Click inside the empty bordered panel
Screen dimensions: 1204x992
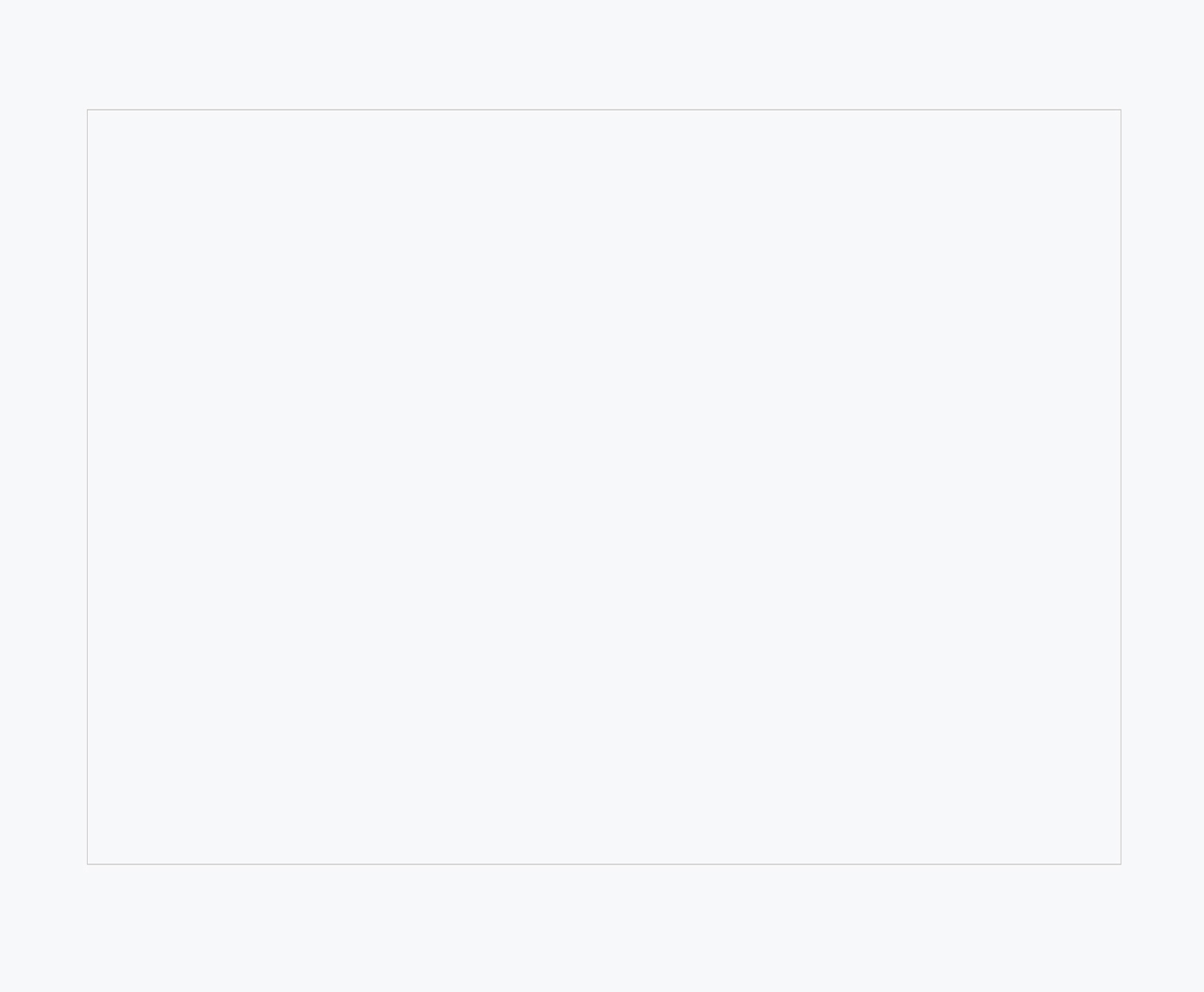[x=604, y=487]
